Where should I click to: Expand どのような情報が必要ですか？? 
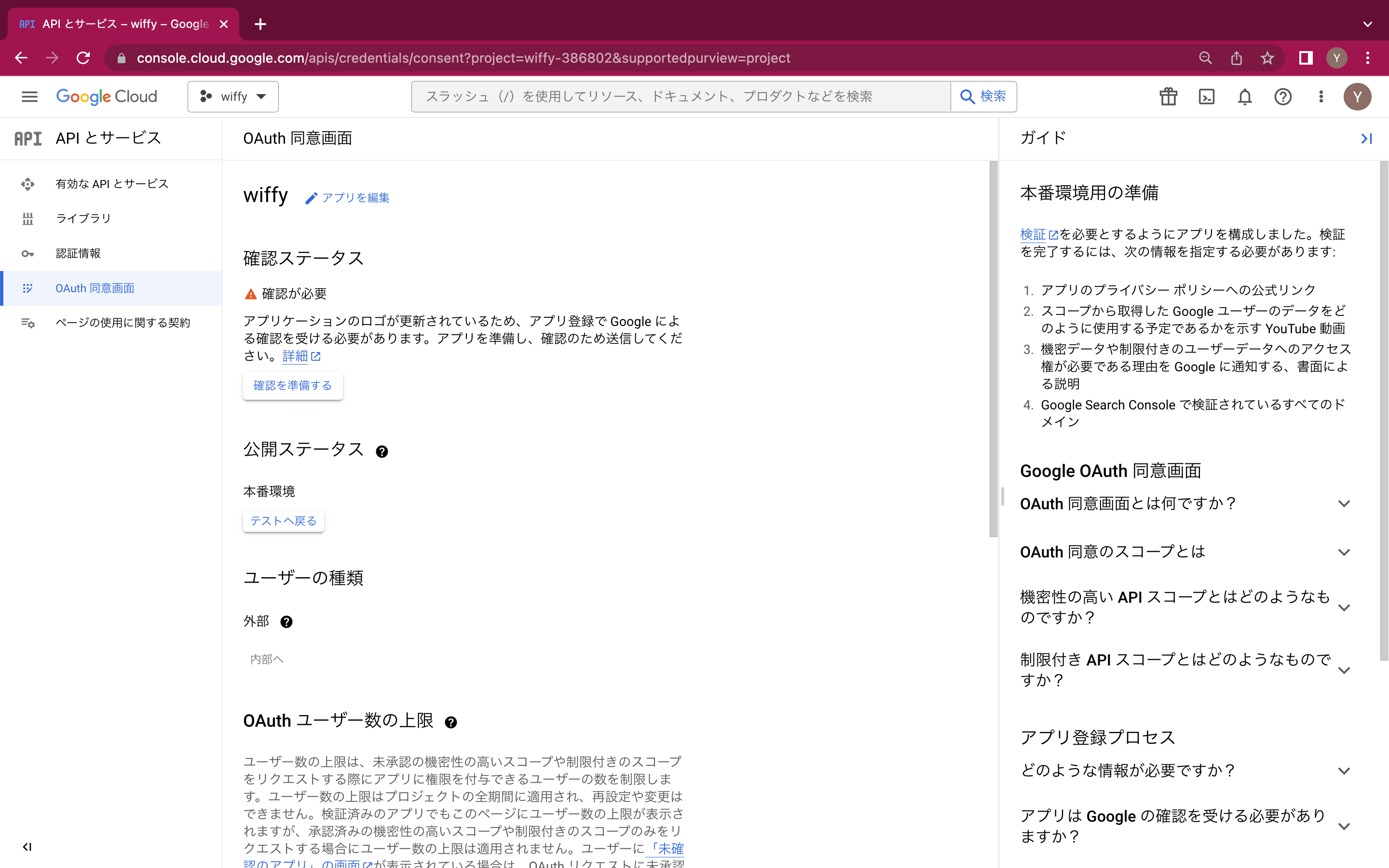(1185, 771)
